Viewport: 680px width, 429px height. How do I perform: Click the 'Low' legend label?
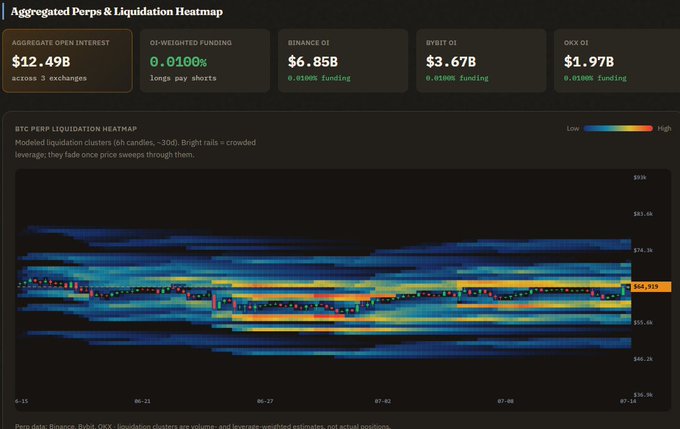[x=572, y=128]
